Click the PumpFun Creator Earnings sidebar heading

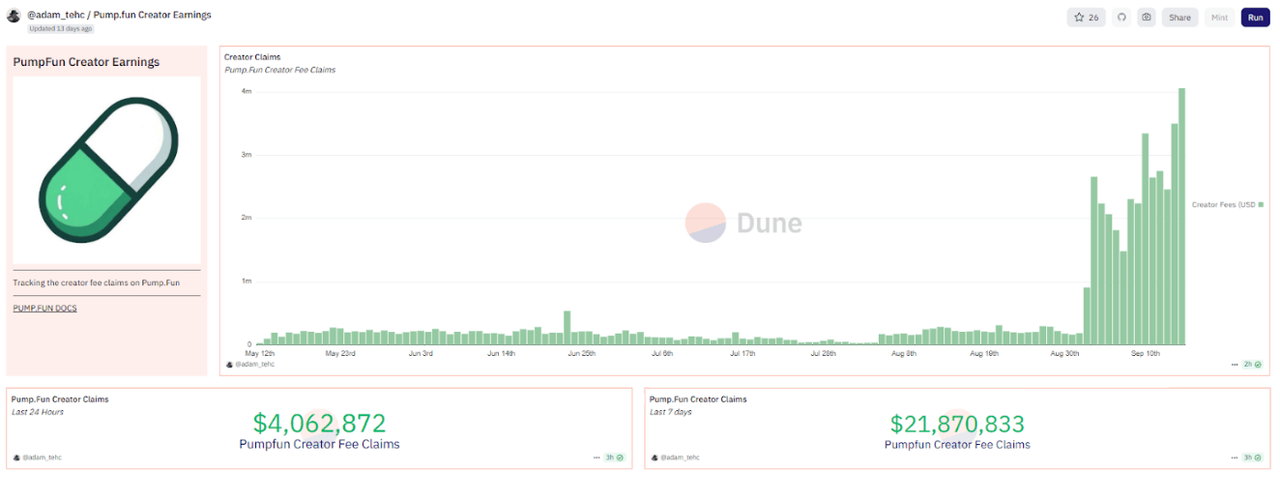(86, 62)
